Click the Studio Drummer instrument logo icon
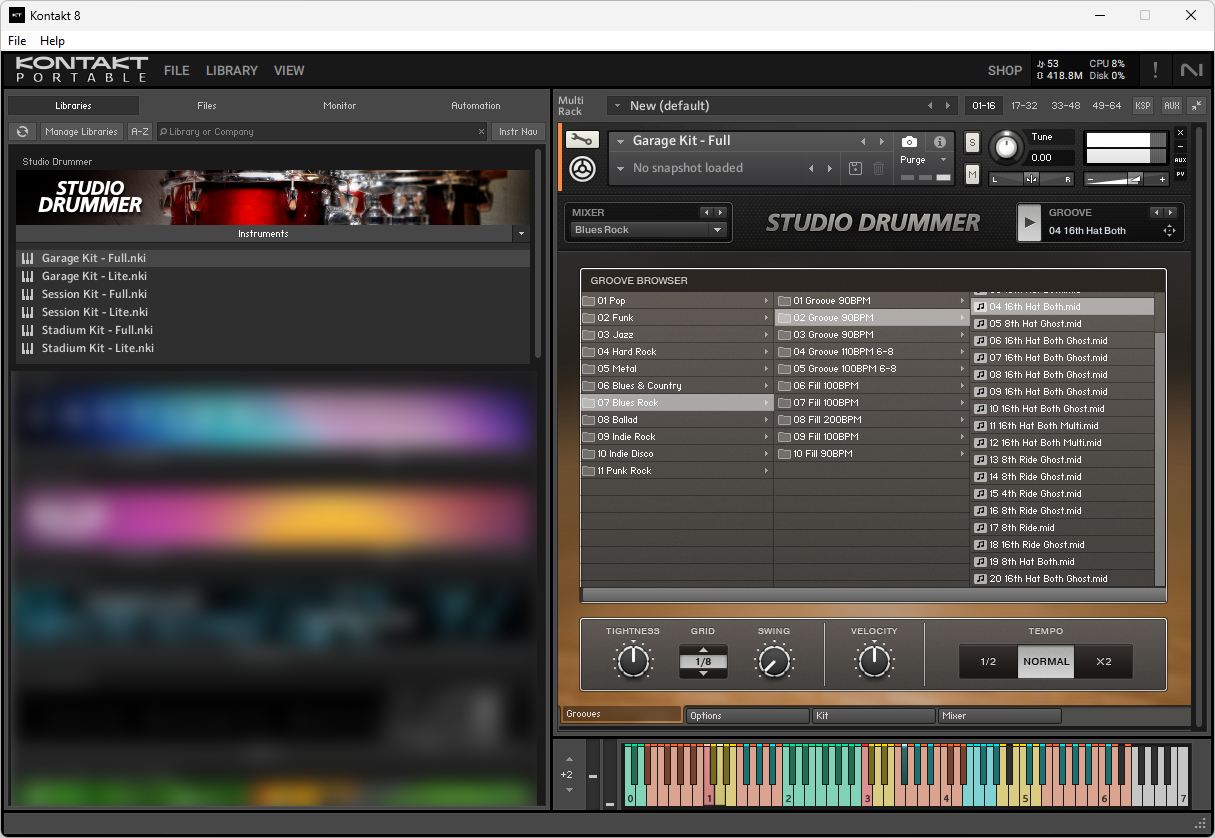1215x838 pixels. (582, 169)
